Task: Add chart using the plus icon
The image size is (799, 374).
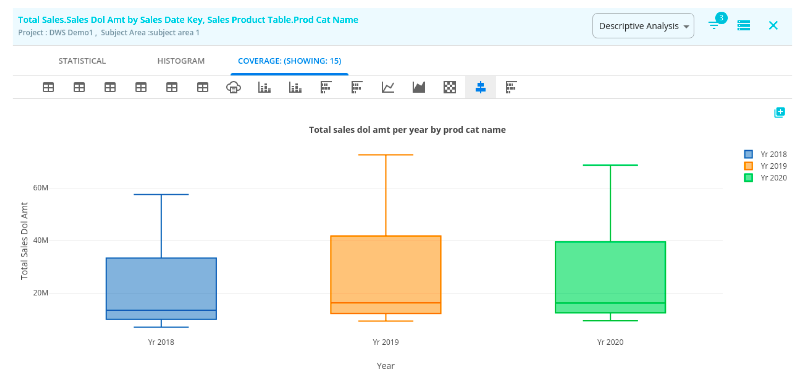Action: point(779,113)
